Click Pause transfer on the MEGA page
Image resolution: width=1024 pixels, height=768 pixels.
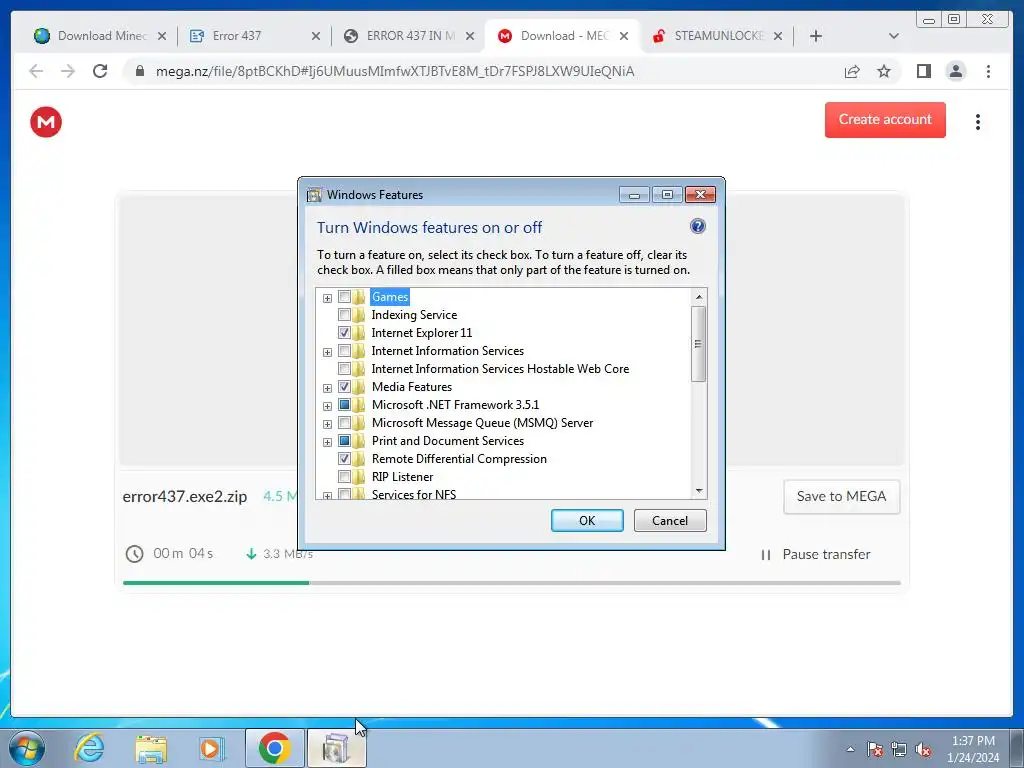click(815, 554)
